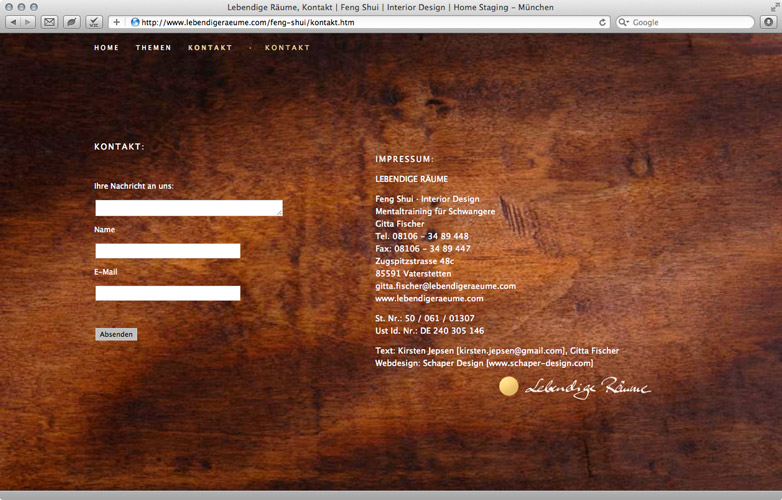Click the plus add-bookmark button
782x500 pixels.
116,22
